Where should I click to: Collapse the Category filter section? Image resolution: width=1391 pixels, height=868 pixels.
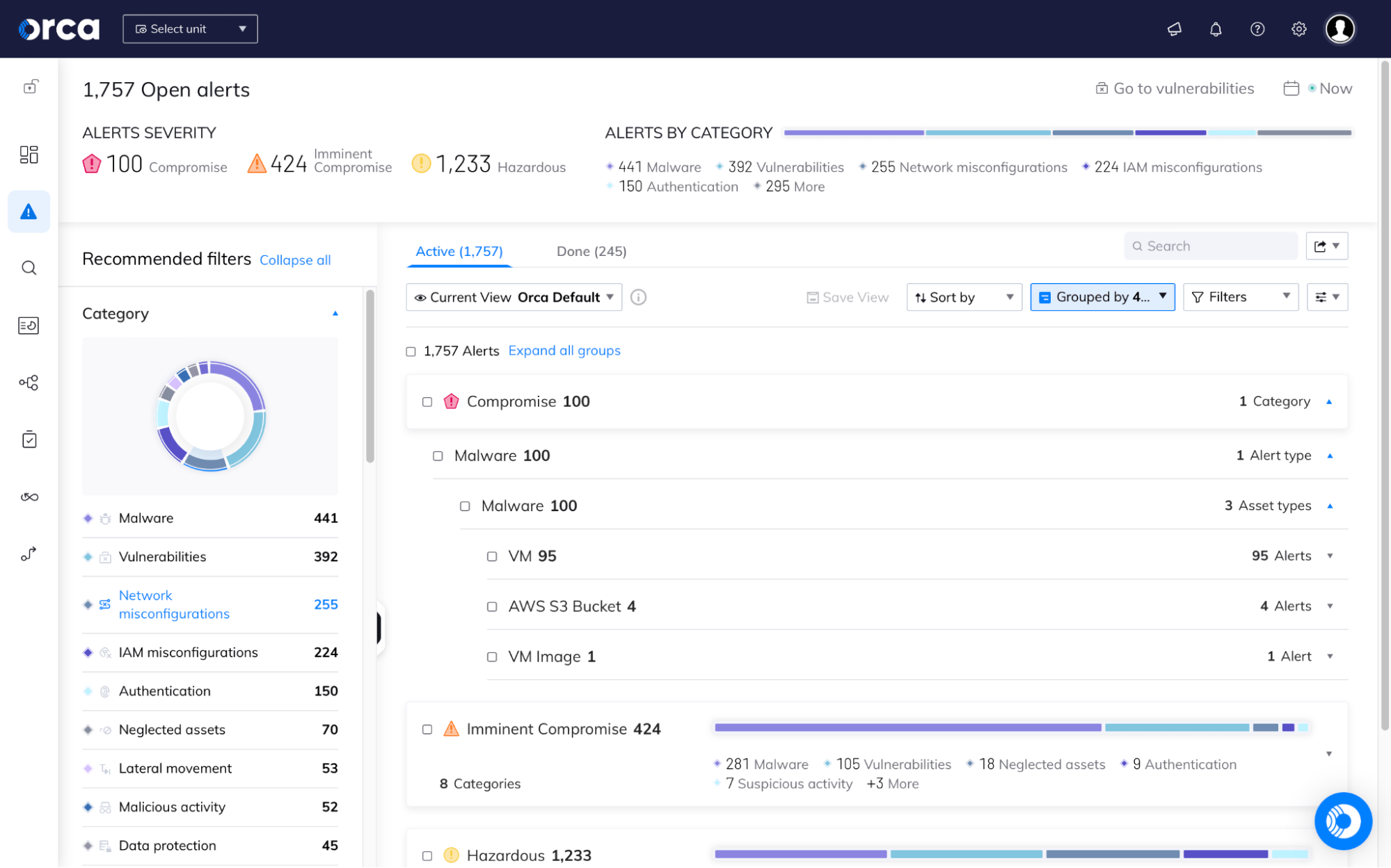pyautogui.click(x=335, y=313)
